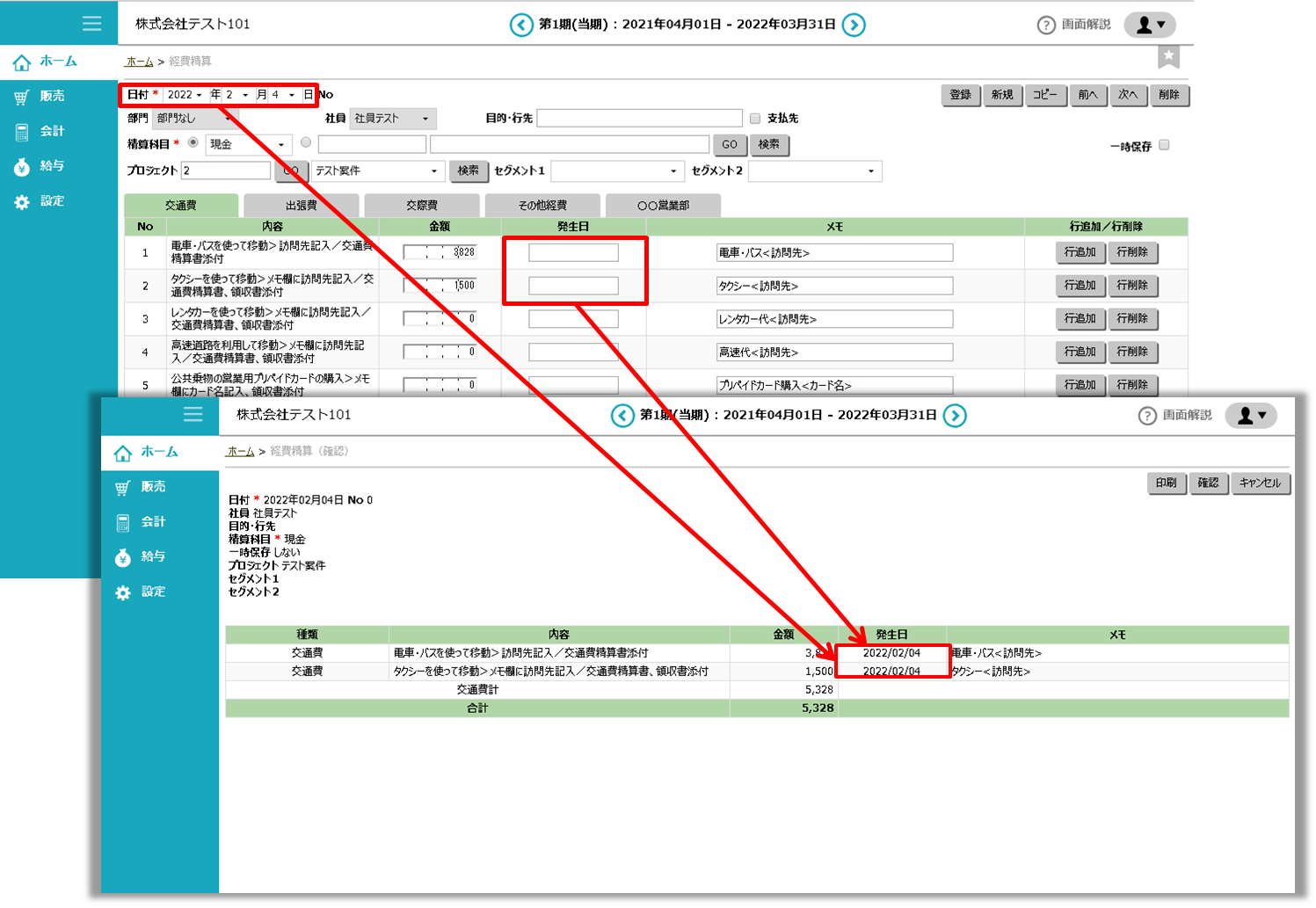This screenshot has height=908, width=1316.
Task: Click the star bookmark icon below the header
Action: pos(1168,57)
